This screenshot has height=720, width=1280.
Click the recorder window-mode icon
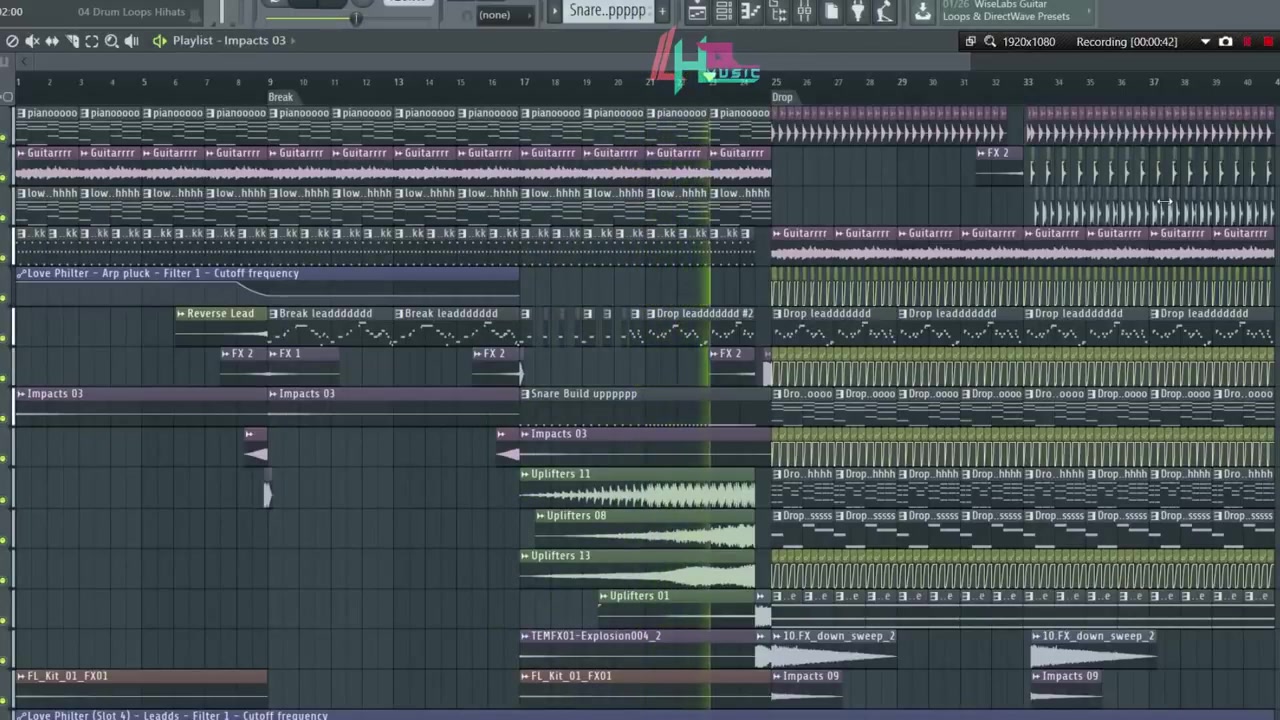pos(970,42)
